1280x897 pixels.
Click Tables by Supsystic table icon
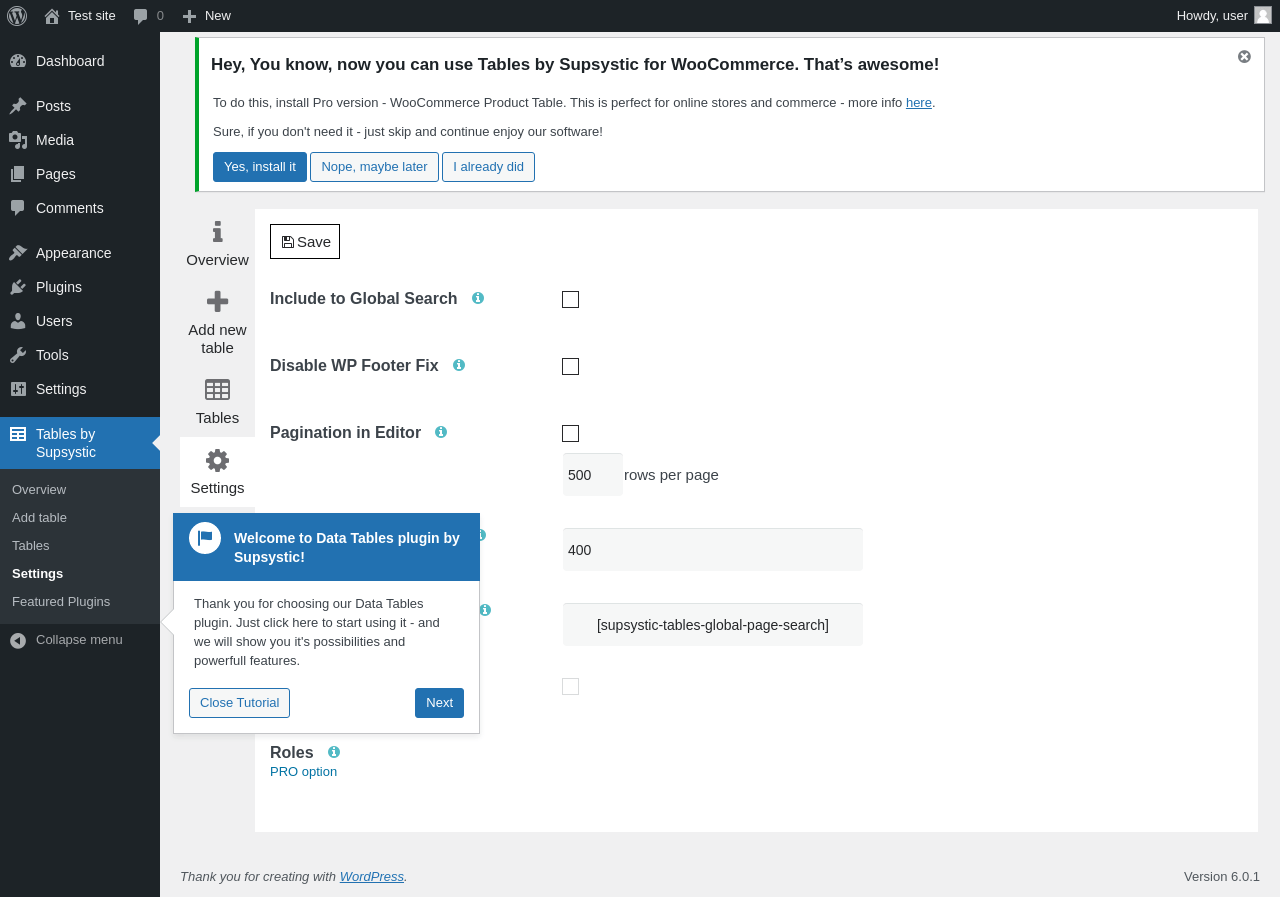[x=18, y=434]
